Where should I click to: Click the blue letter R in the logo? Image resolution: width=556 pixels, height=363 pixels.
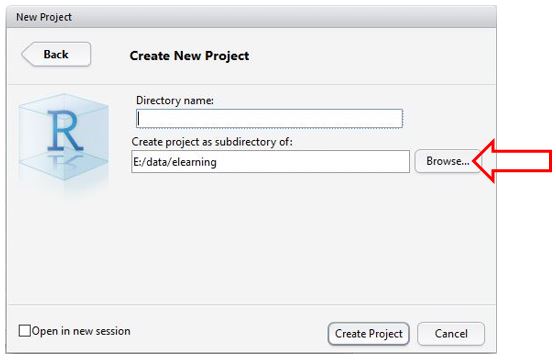[x=65, y=130]
